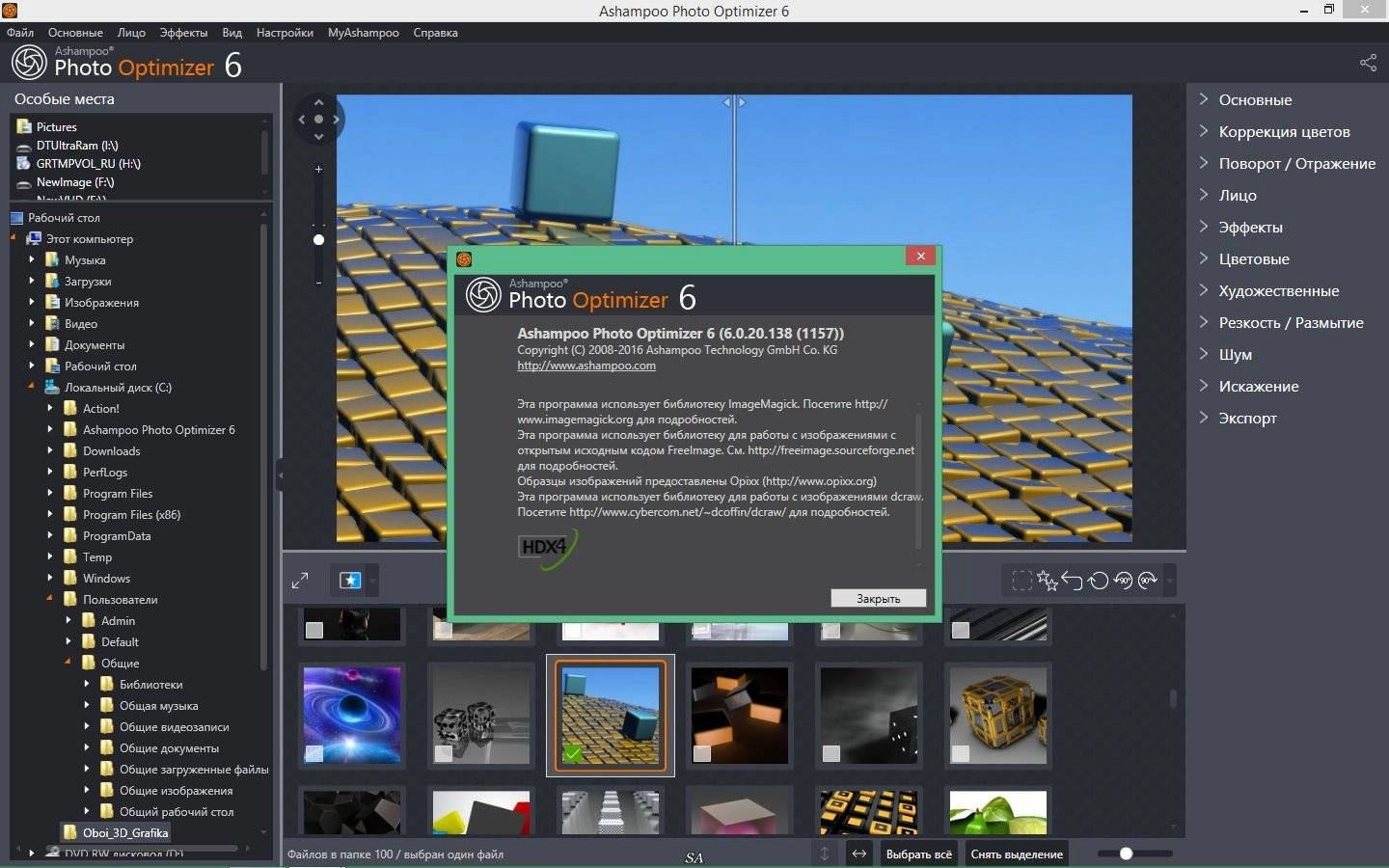Click the Pictures icon in Особые места
The width and height of the screenshot is (1389, 868).
(x=24, y=126)
